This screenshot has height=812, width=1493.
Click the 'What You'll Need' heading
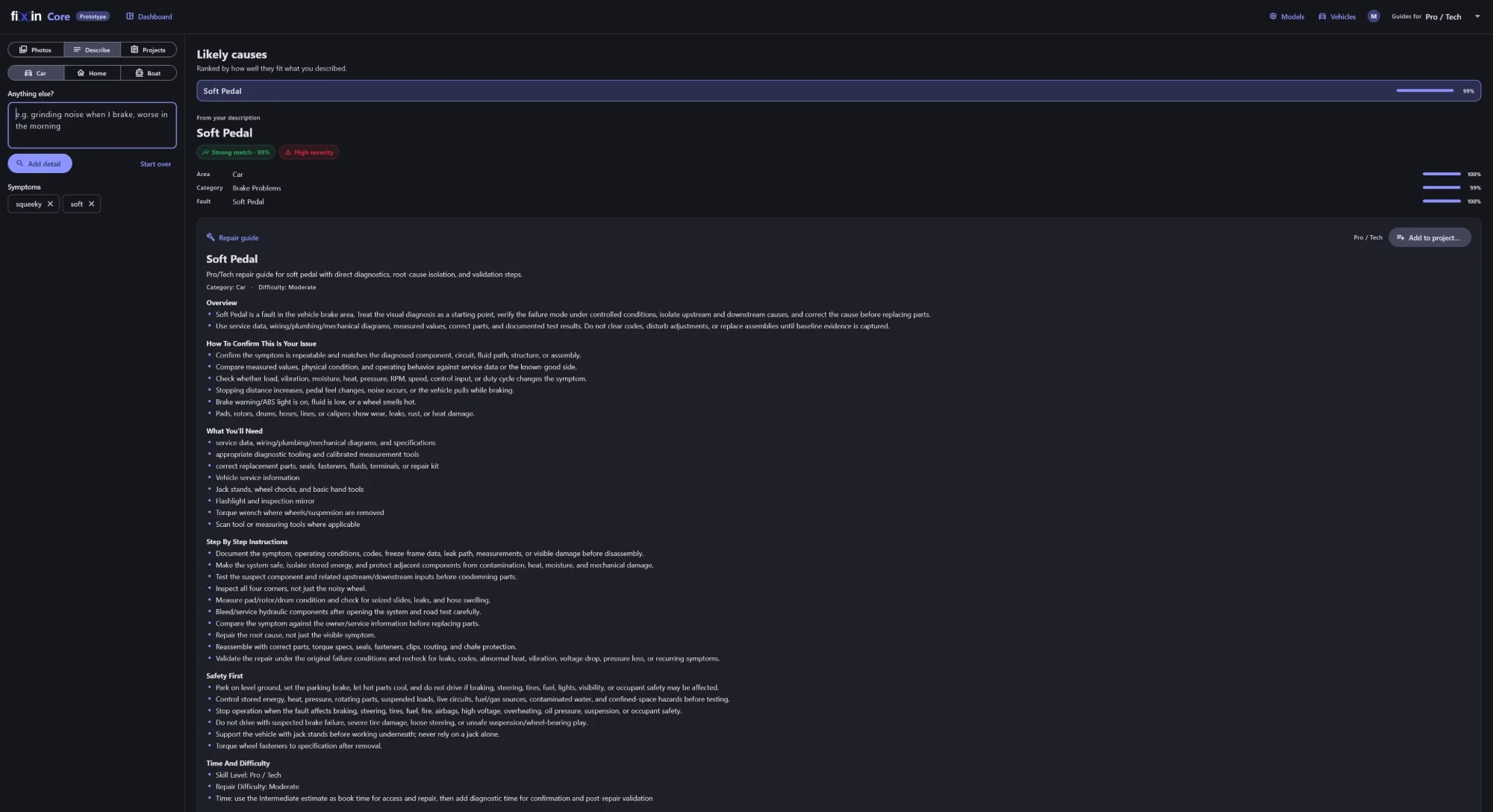(x=234, y=431)
